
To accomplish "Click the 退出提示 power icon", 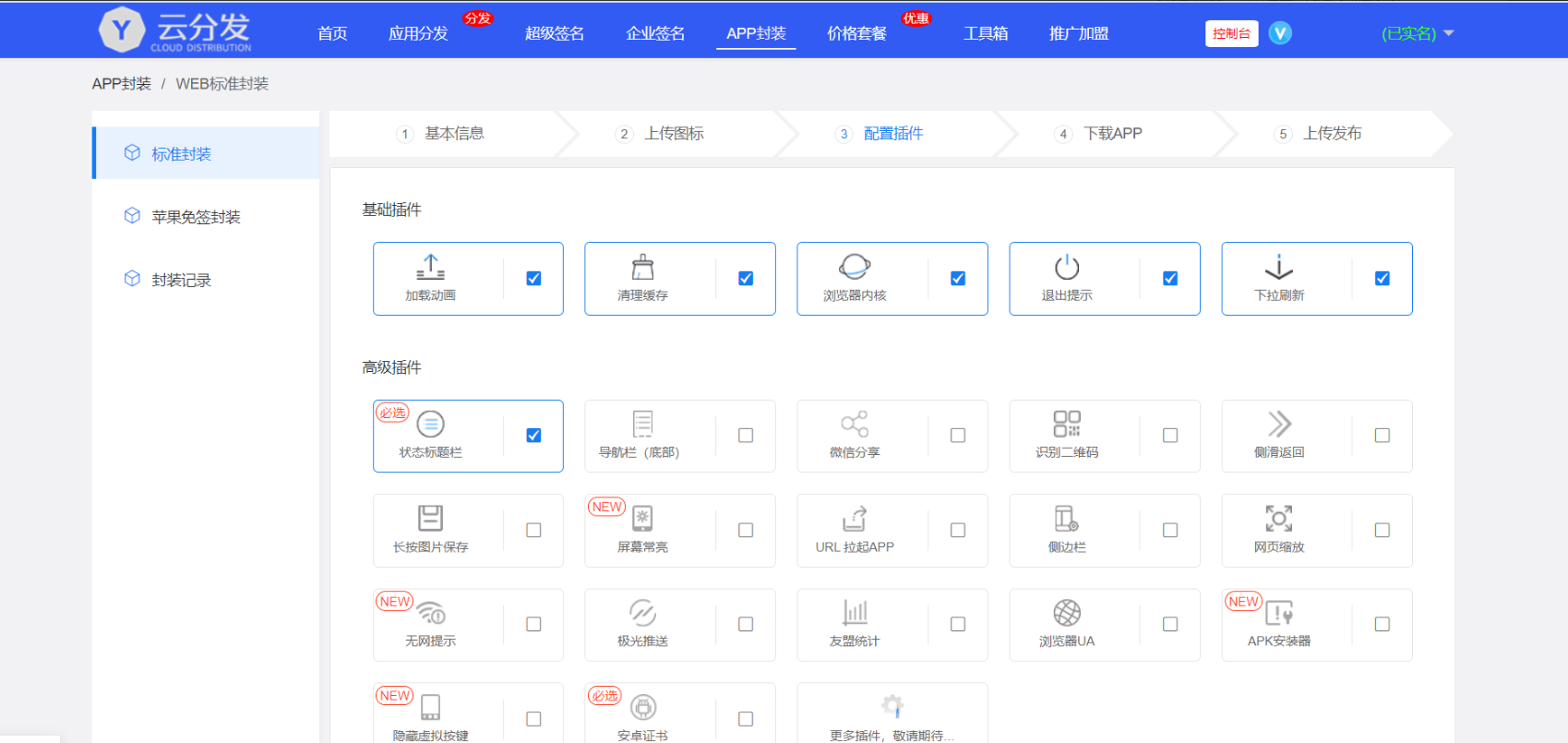I will click(1067, 267).
